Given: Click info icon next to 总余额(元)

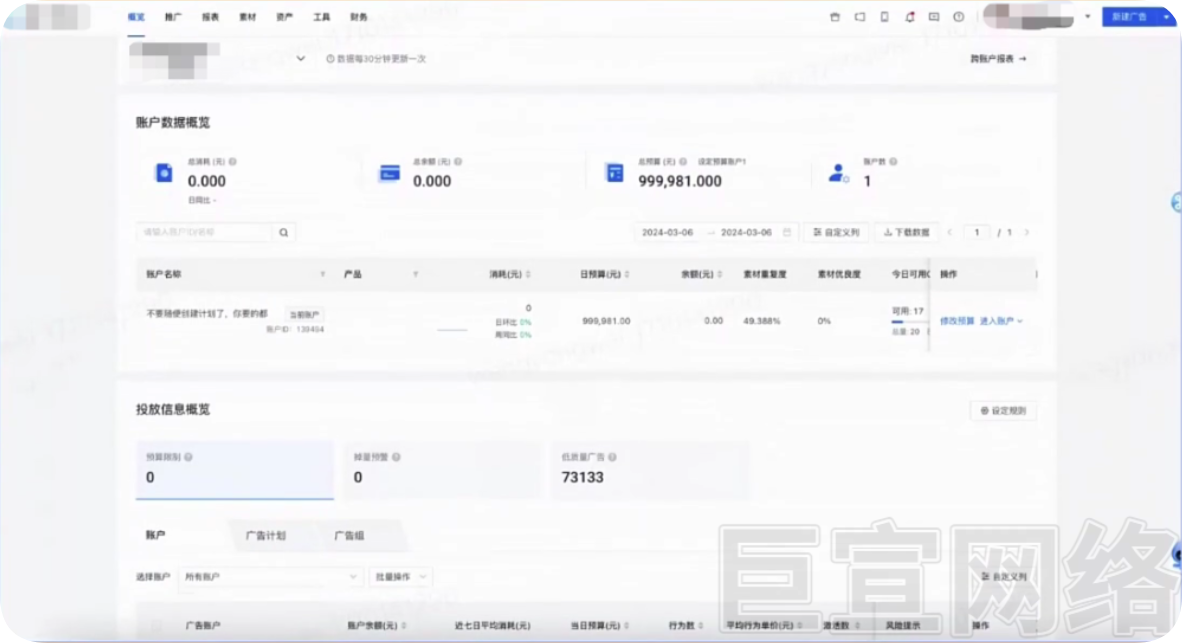Looking at the screenshot, I should coord(458,161).
